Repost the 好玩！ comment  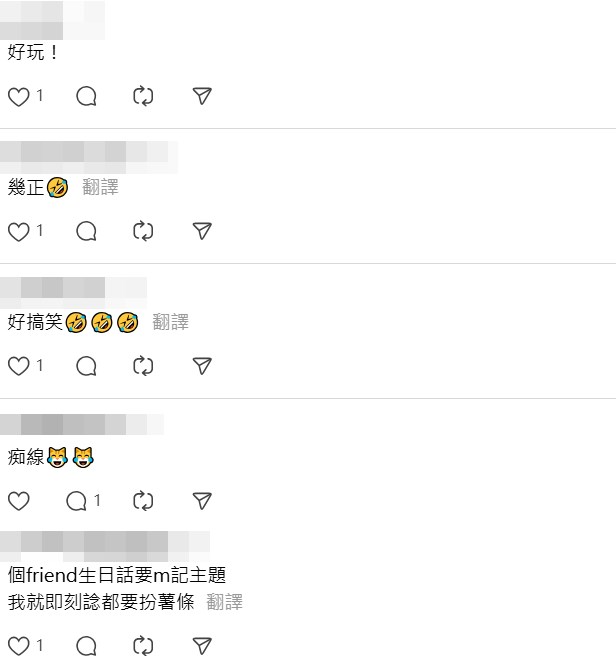click(143, 97)
